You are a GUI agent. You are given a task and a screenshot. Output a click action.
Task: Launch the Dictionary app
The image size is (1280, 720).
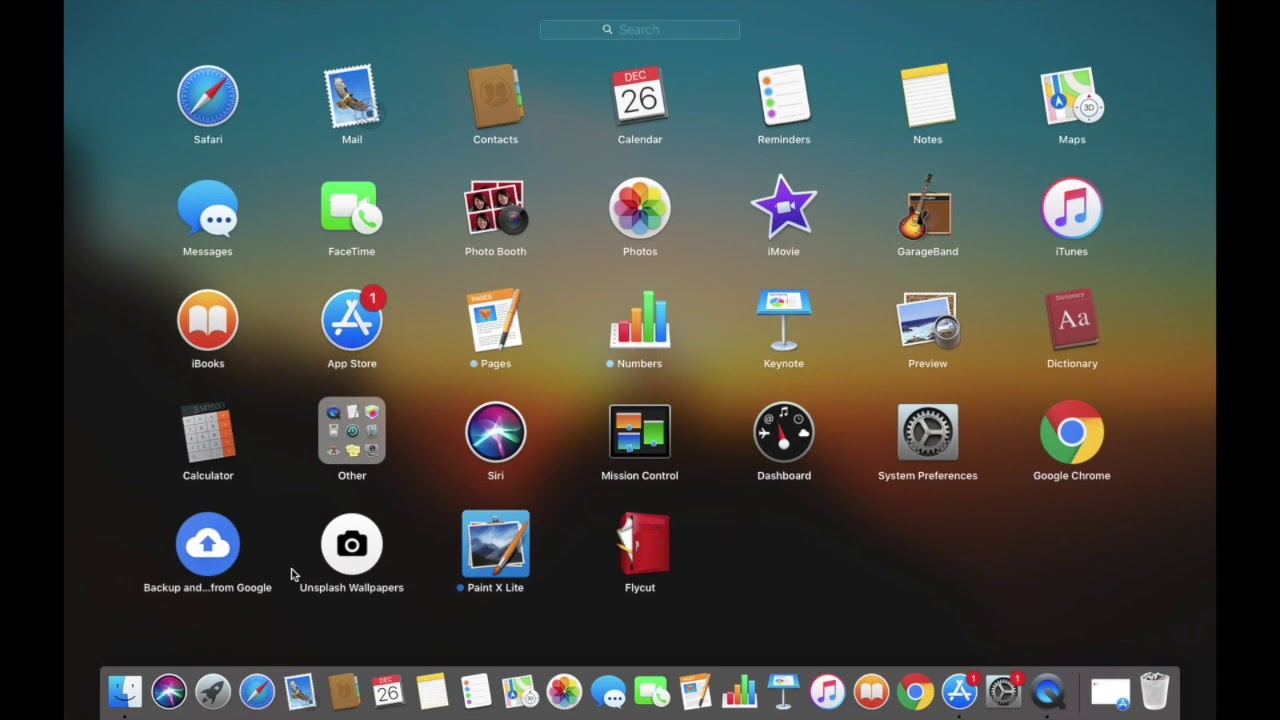pyautogui.click(x=1072, y=320)
